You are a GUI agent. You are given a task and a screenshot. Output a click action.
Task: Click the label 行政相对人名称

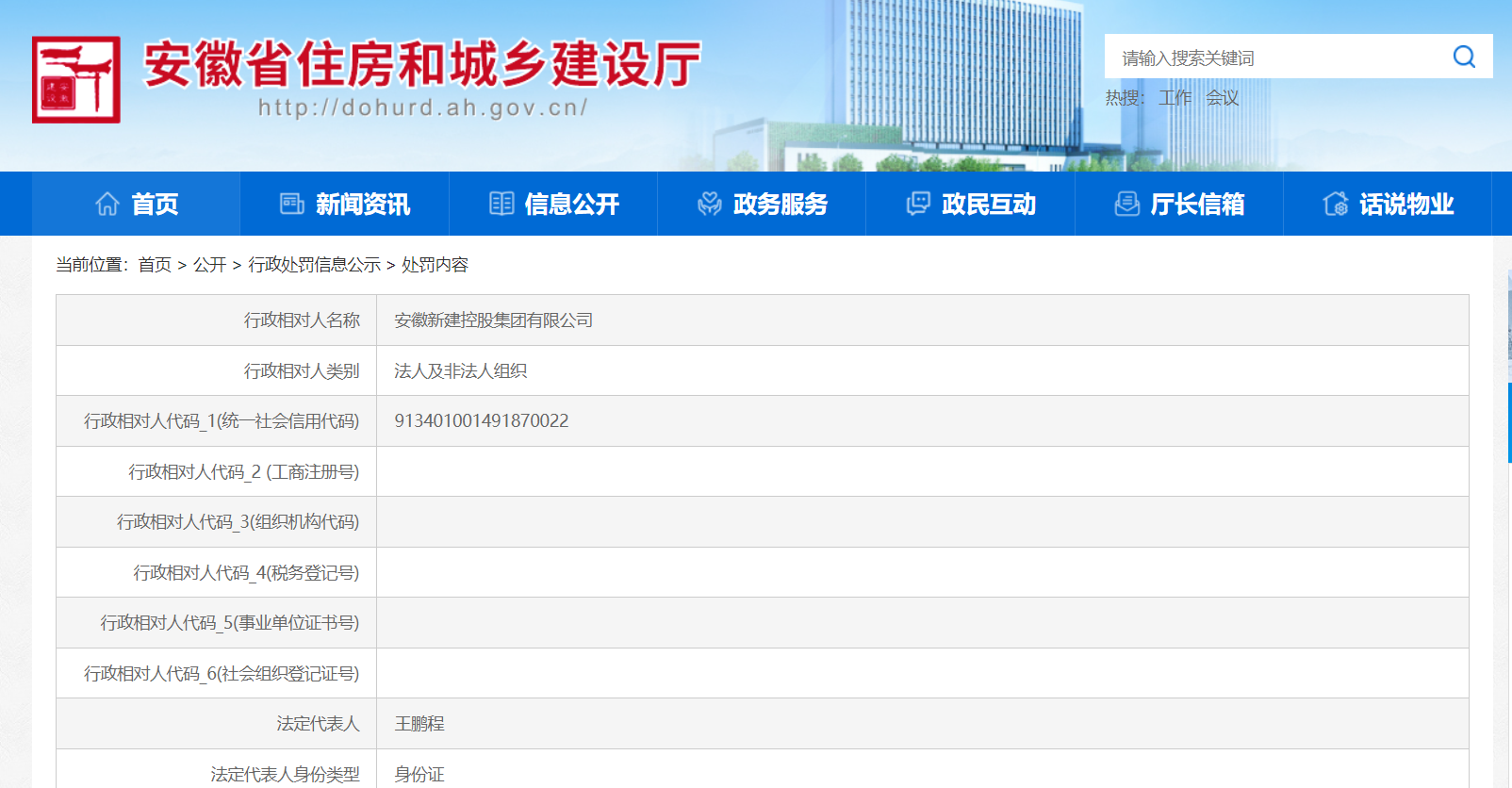pos(302,320)
